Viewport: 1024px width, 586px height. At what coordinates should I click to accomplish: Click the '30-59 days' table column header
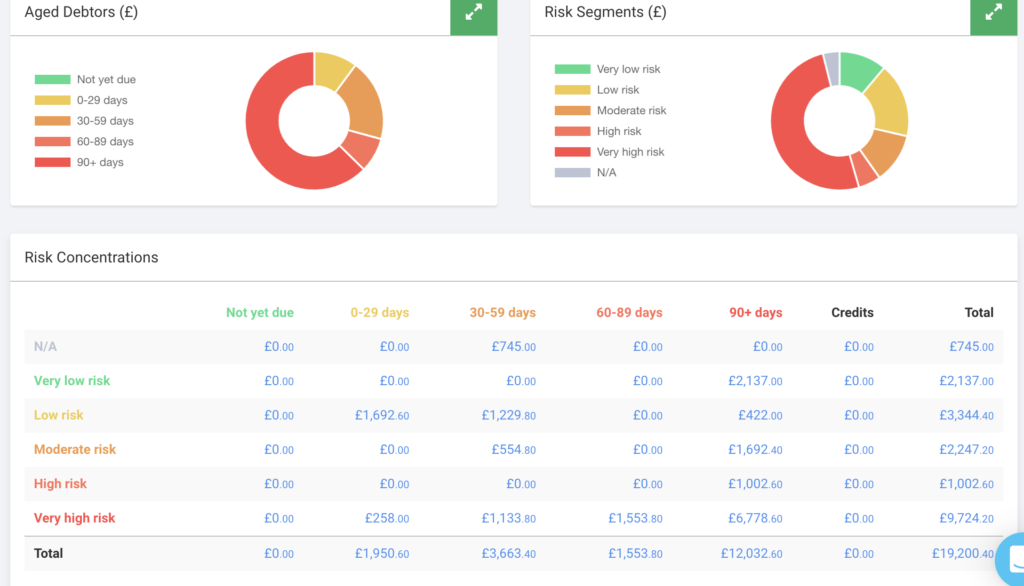pos(502,313)
